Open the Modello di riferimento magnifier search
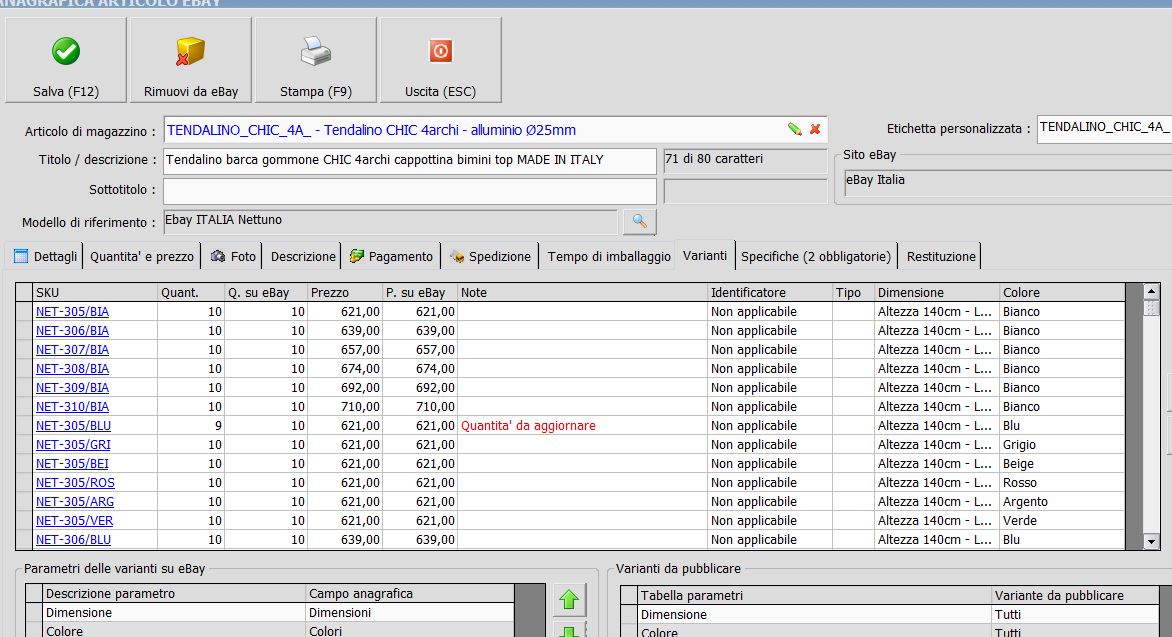 coord(639,221)
